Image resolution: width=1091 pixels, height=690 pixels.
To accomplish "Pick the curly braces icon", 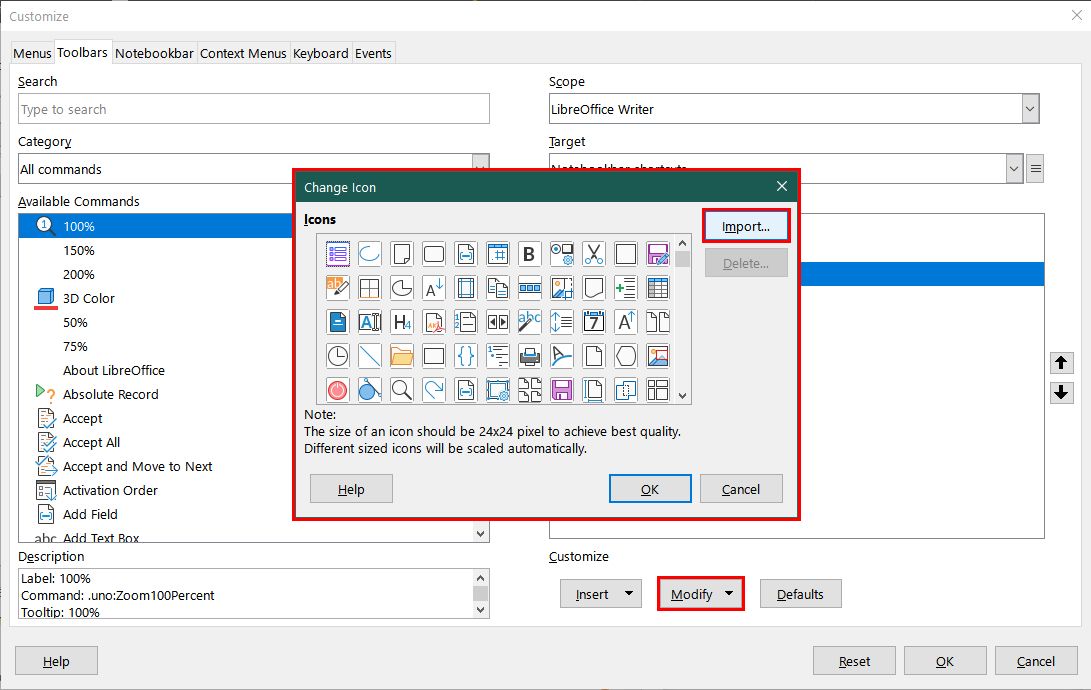I will [465, 355].
